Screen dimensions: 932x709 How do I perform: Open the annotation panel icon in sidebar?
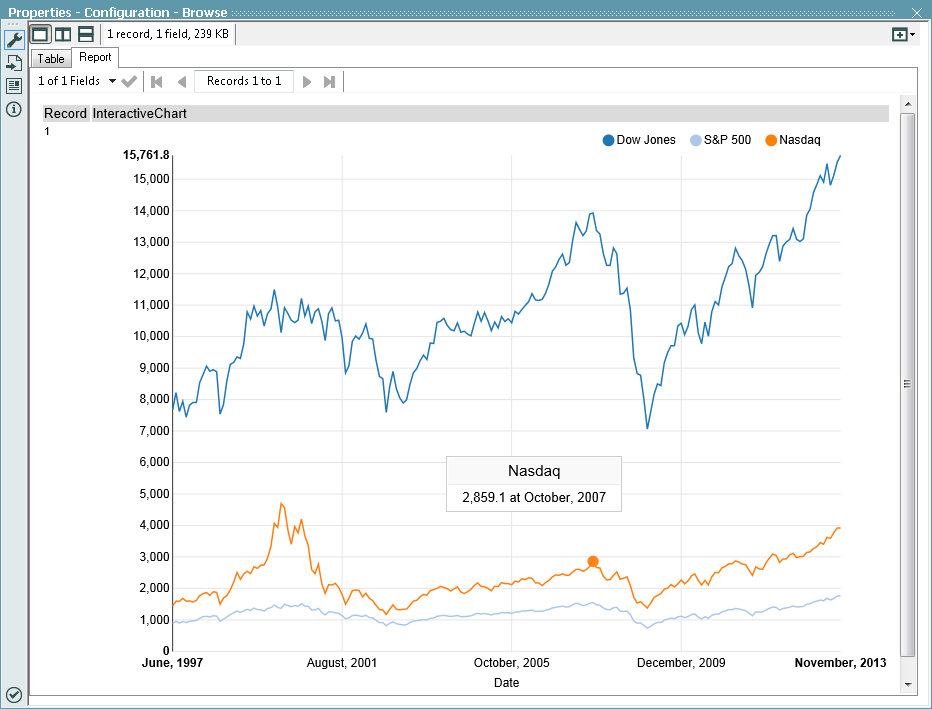[x=14, y=86]
